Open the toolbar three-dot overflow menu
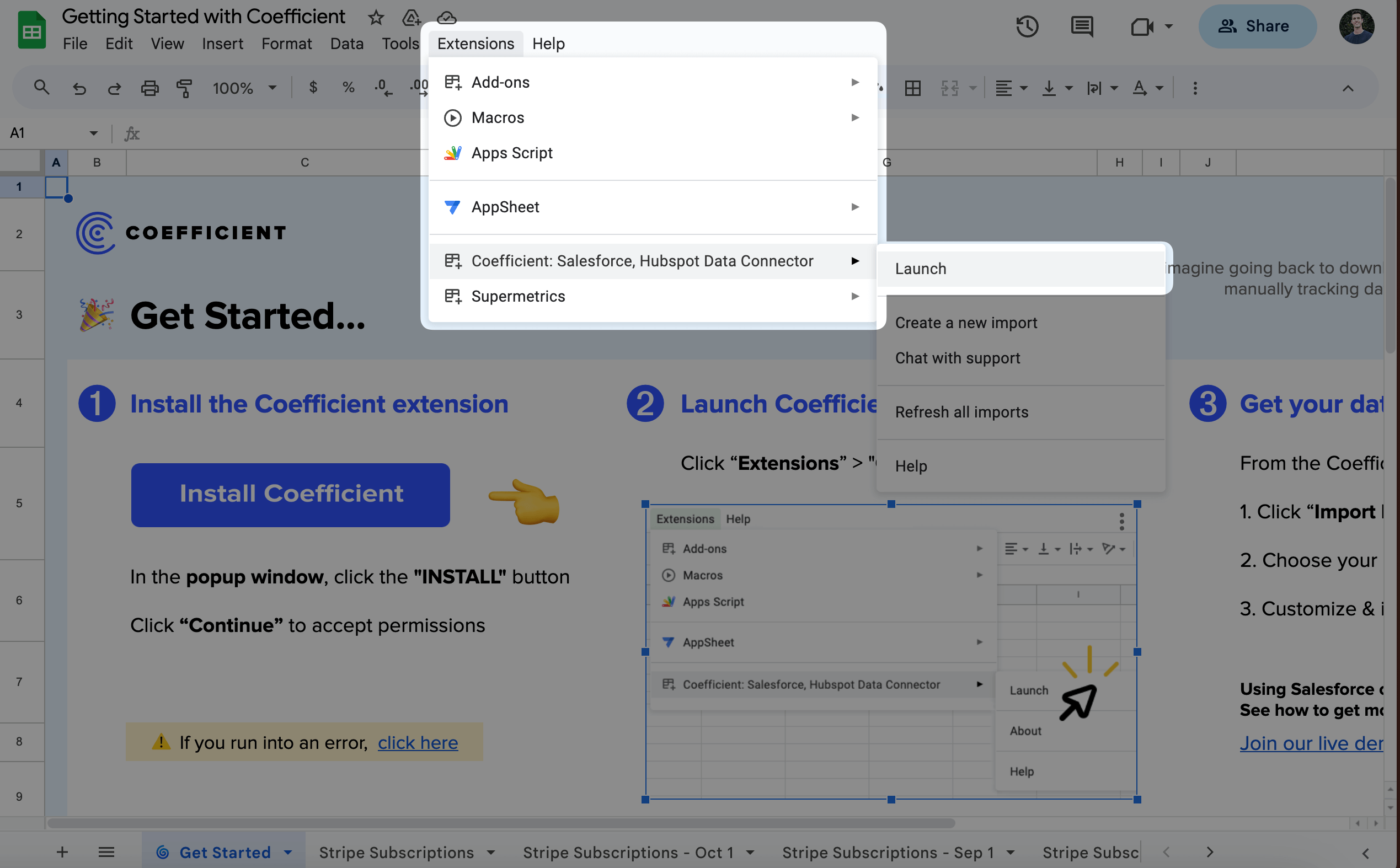1400x868 pixels. tap(1195, 88)
